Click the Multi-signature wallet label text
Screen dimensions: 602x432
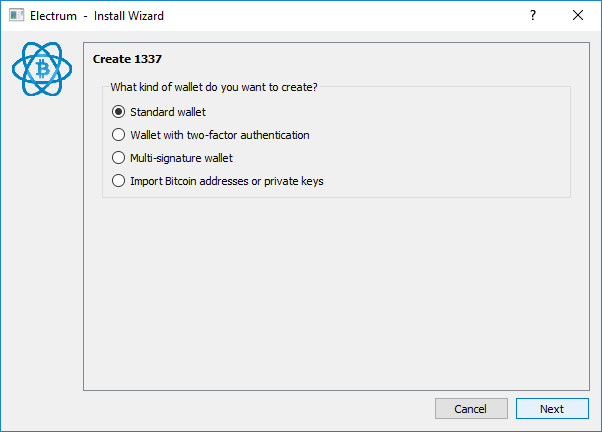(x=181, y=158)
